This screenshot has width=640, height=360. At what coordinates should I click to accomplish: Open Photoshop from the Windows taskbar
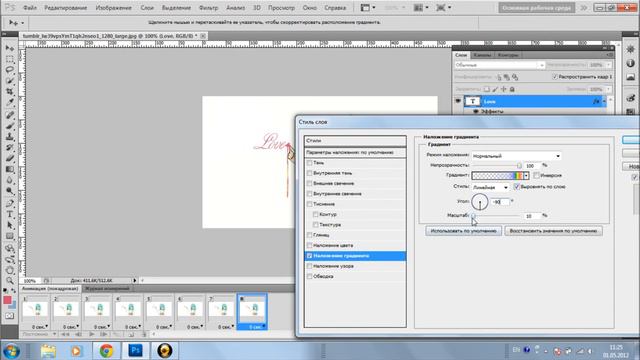point(135,351)
